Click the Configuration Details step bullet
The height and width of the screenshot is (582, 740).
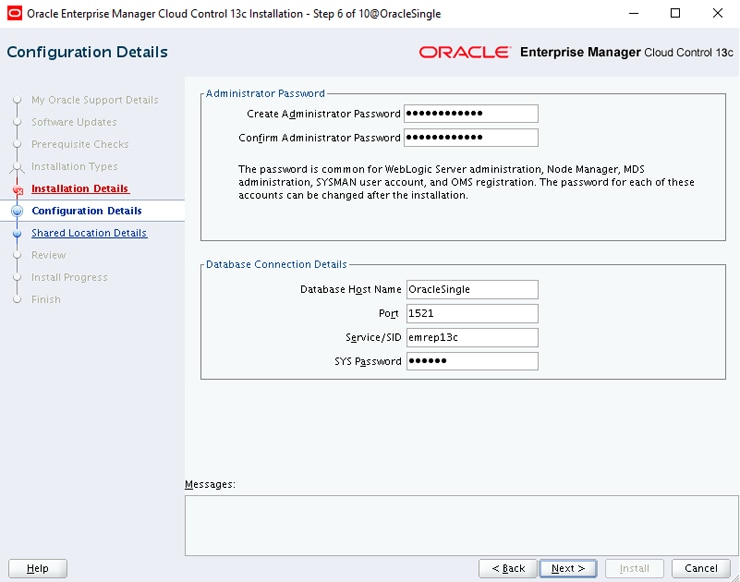(x=17, y=211)
